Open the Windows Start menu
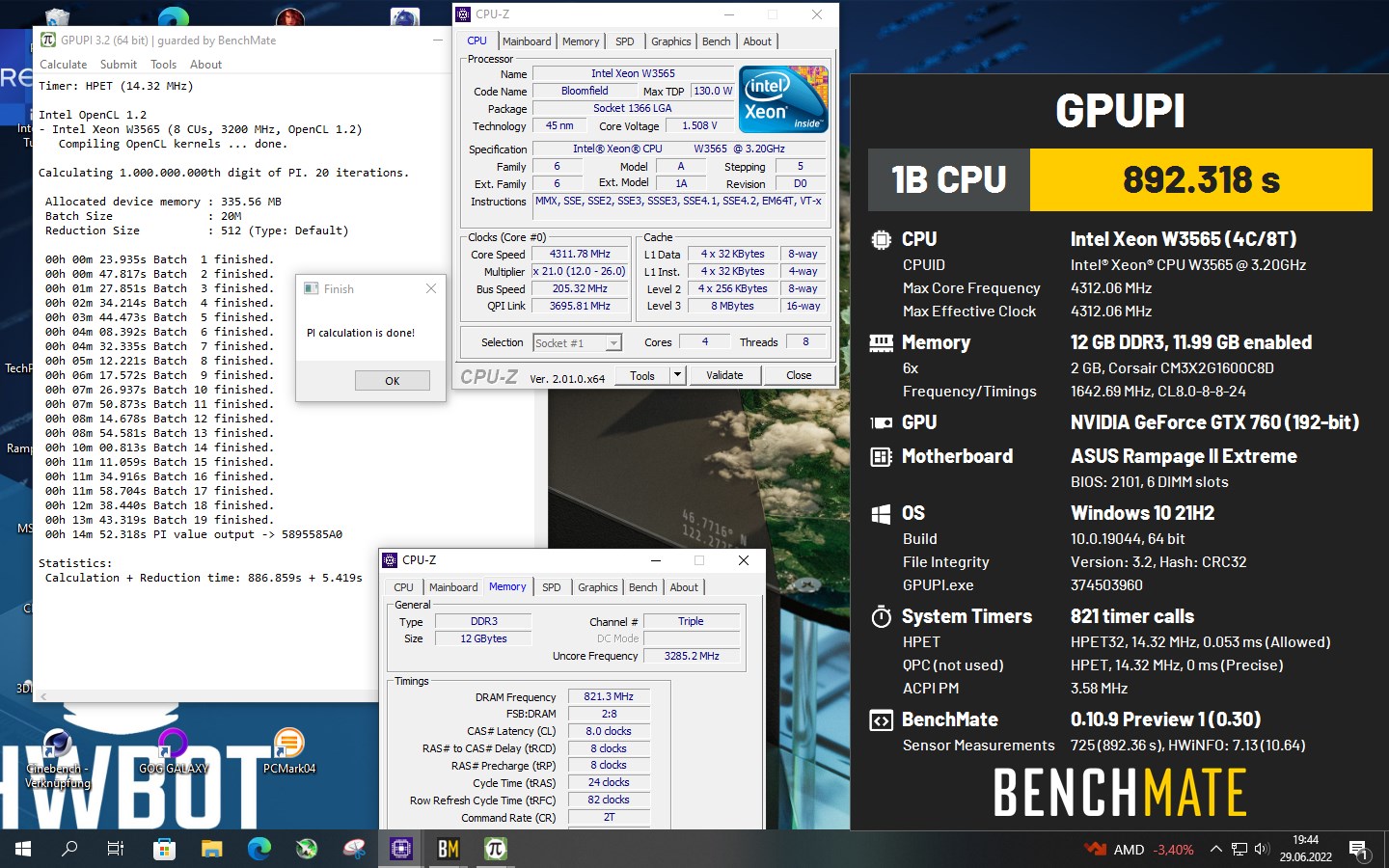 pos(23,849)
